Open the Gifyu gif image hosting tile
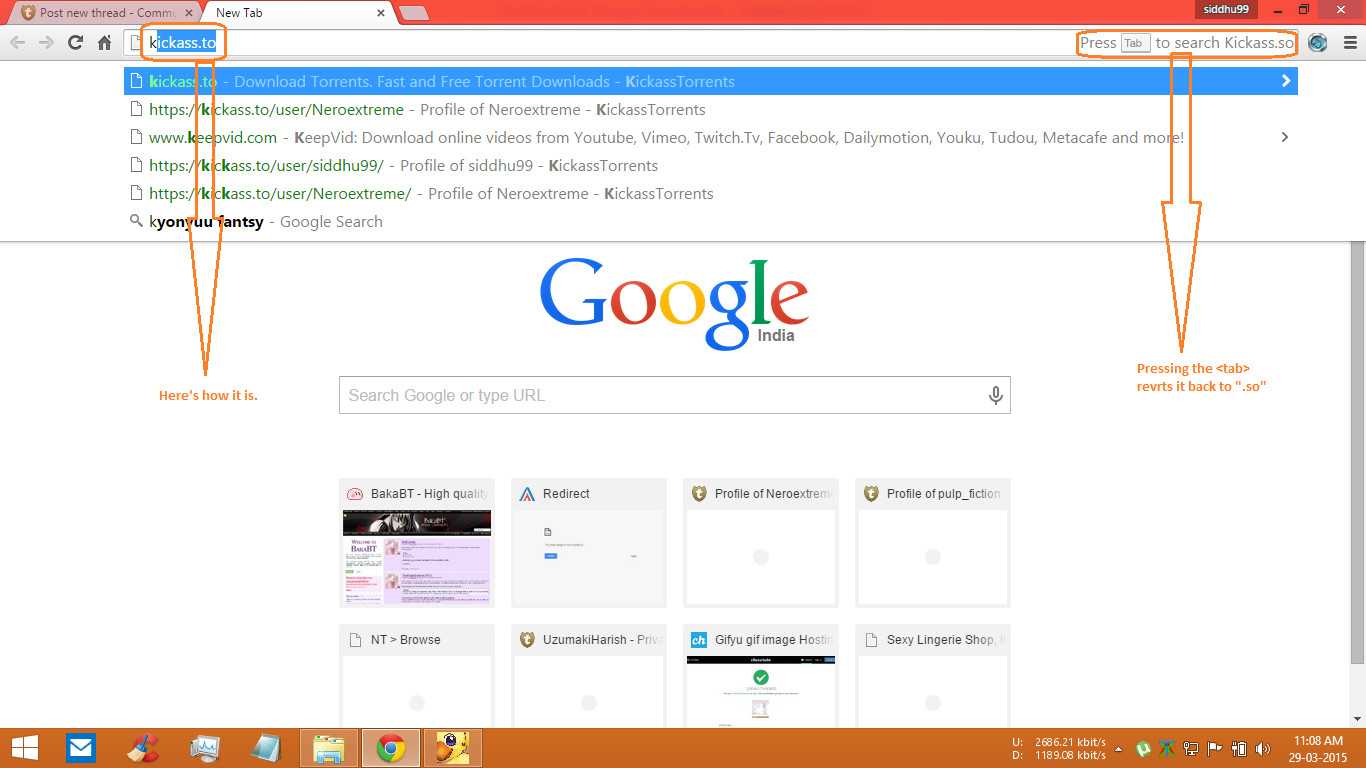Screen dimensions: 1366x768 click(761, 675)
